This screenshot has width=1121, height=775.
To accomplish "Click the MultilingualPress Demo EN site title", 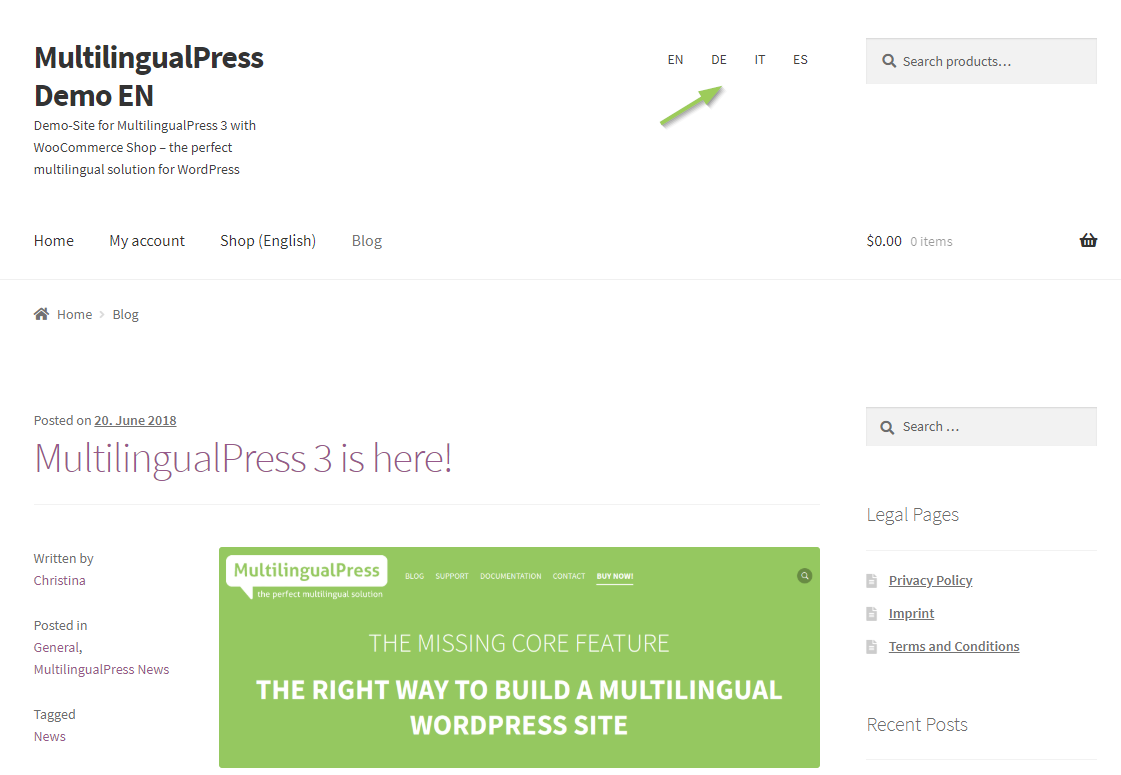I will (149, 76).
